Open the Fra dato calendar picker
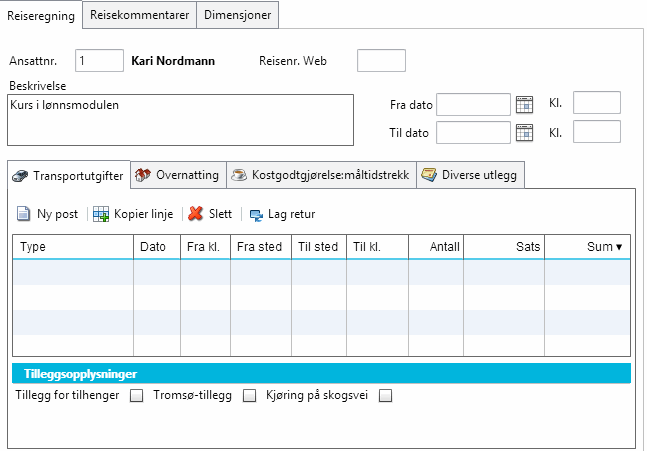This screenshot has height=451, width=647. pyautogui.click(x=524, y=104)
